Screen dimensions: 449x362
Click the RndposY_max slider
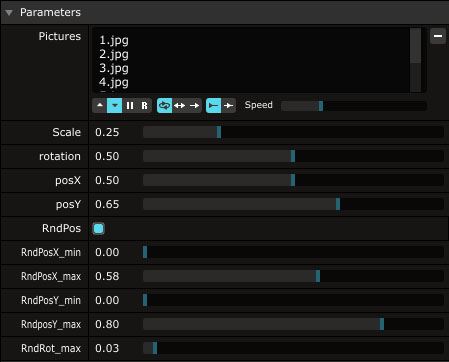click(x=293, y=324)
